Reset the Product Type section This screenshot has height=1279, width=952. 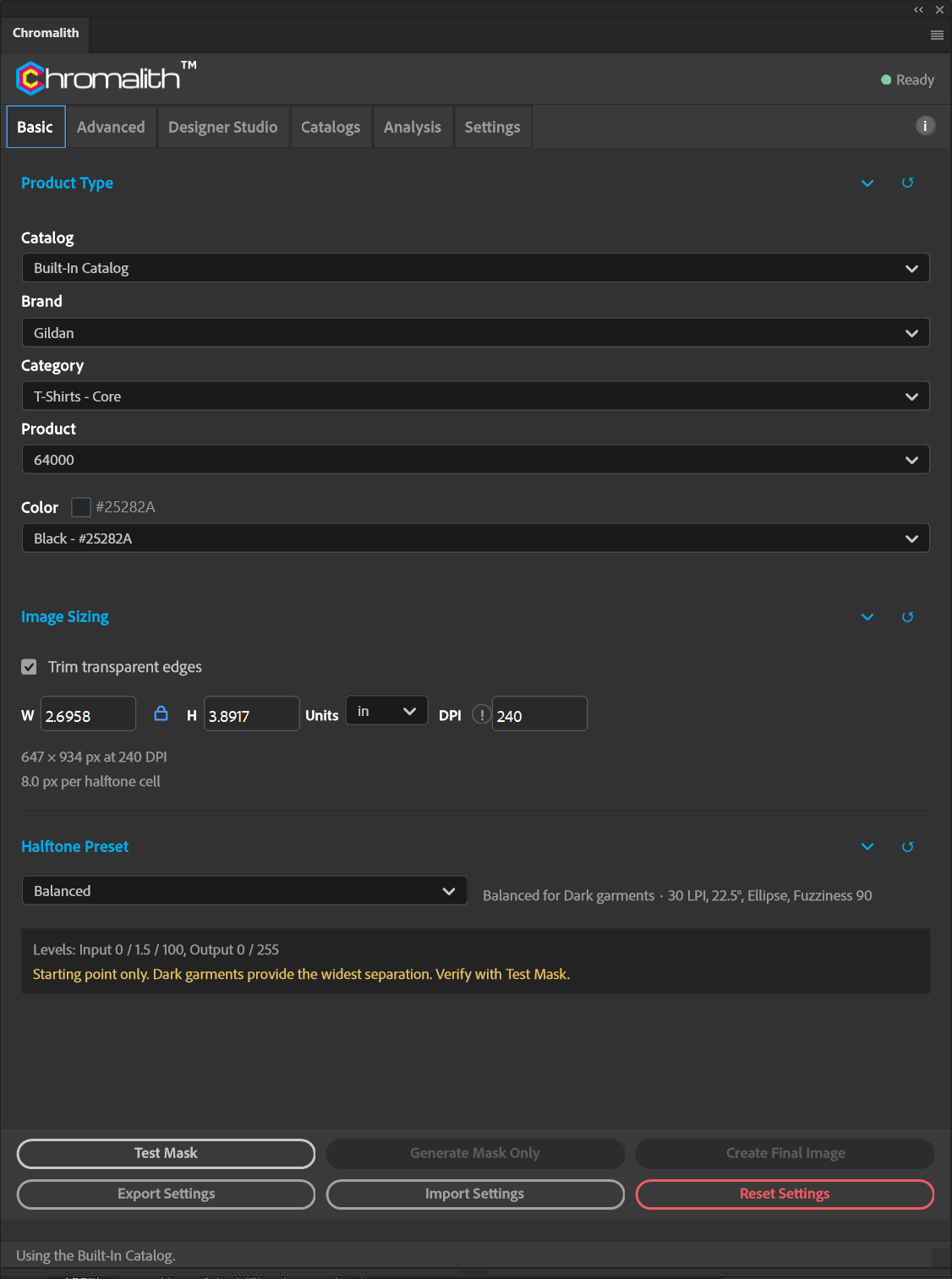(x=907, y=183)
